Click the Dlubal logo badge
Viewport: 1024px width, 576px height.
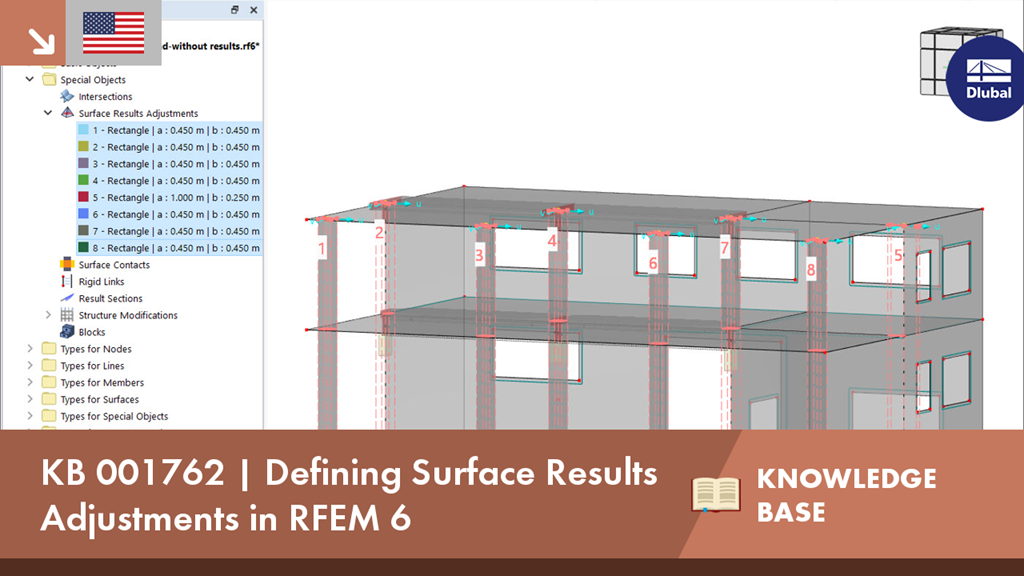986,78
